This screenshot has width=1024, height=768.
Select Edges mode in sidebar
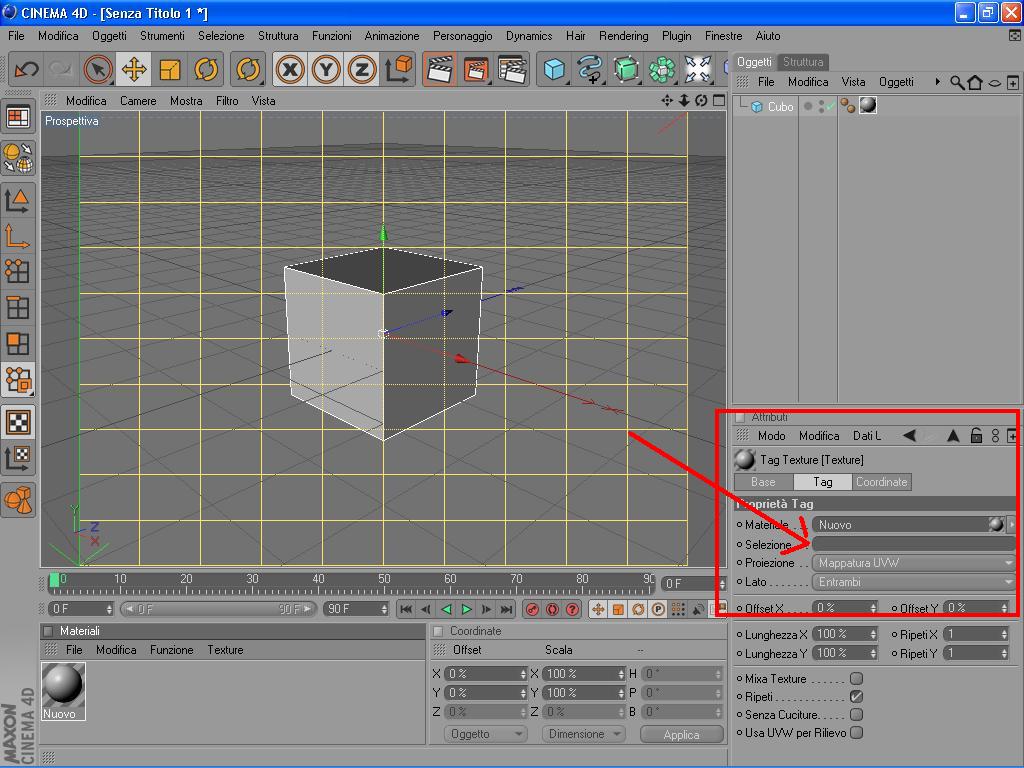[x=18, y=307]
